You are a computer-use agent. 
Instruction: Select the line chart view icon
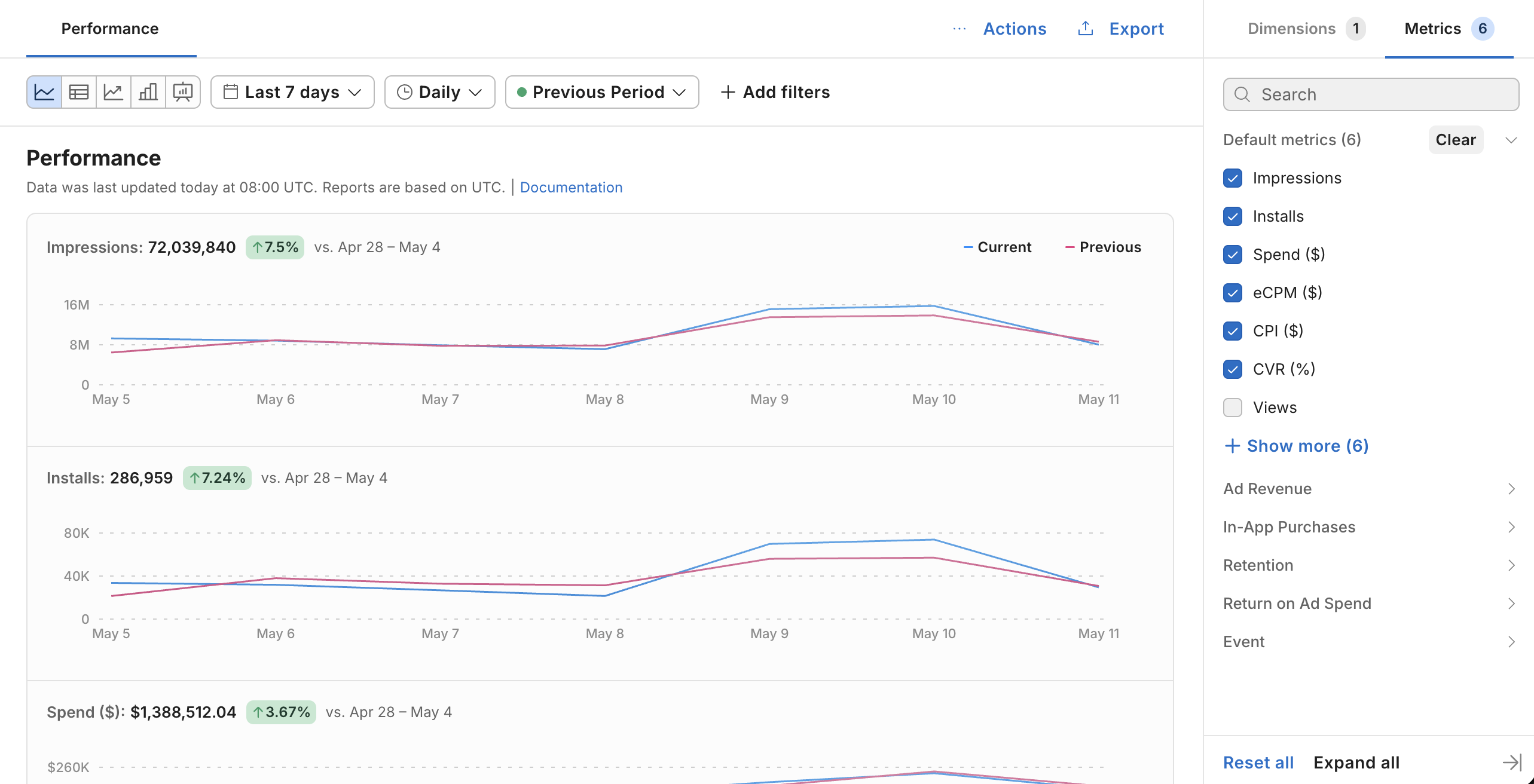[x=44, y=92]
